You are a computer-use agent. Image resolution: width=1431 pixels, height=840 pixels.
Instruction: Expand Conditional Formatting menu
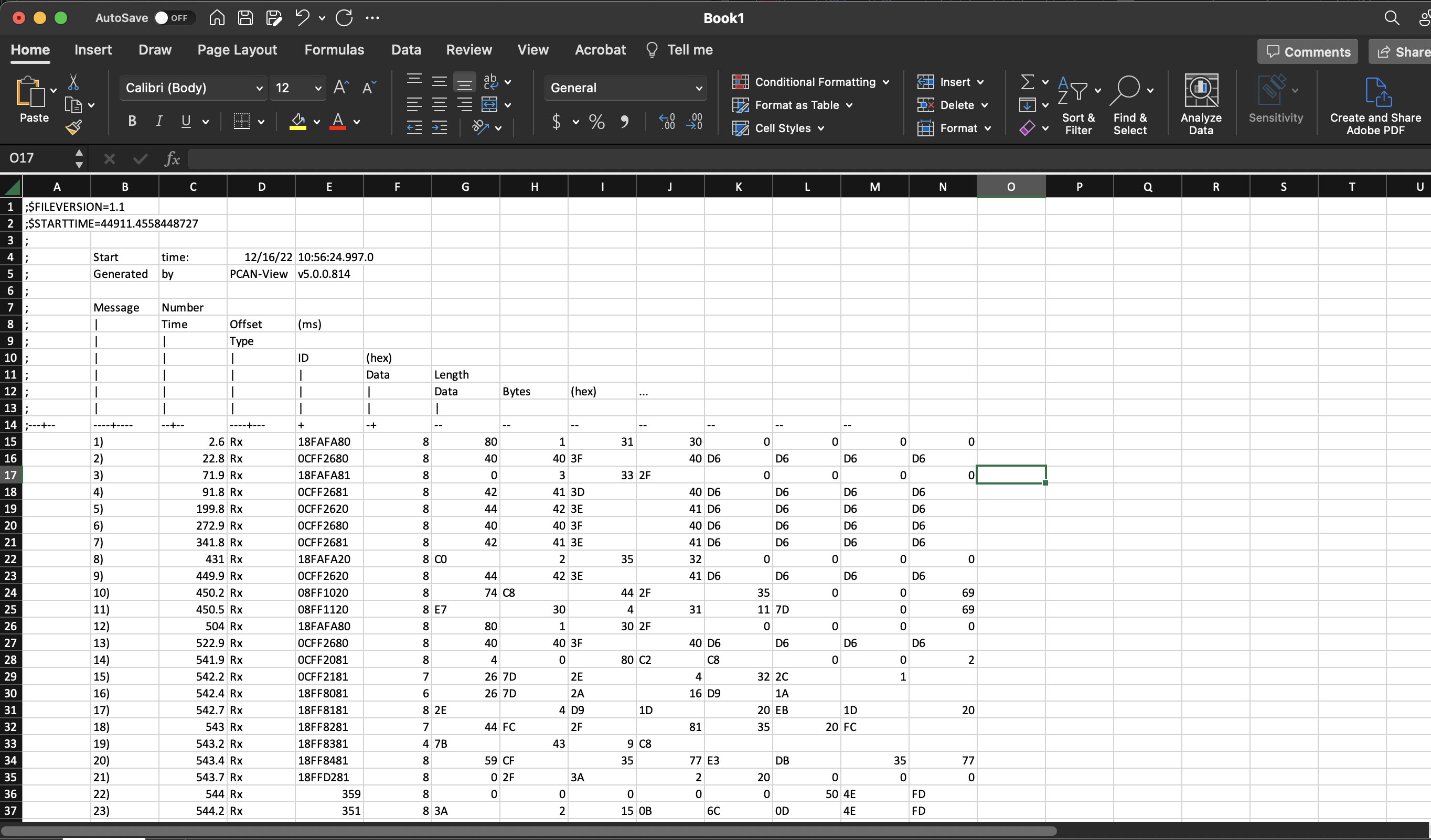pyautogui.click(x=810, y=82)
